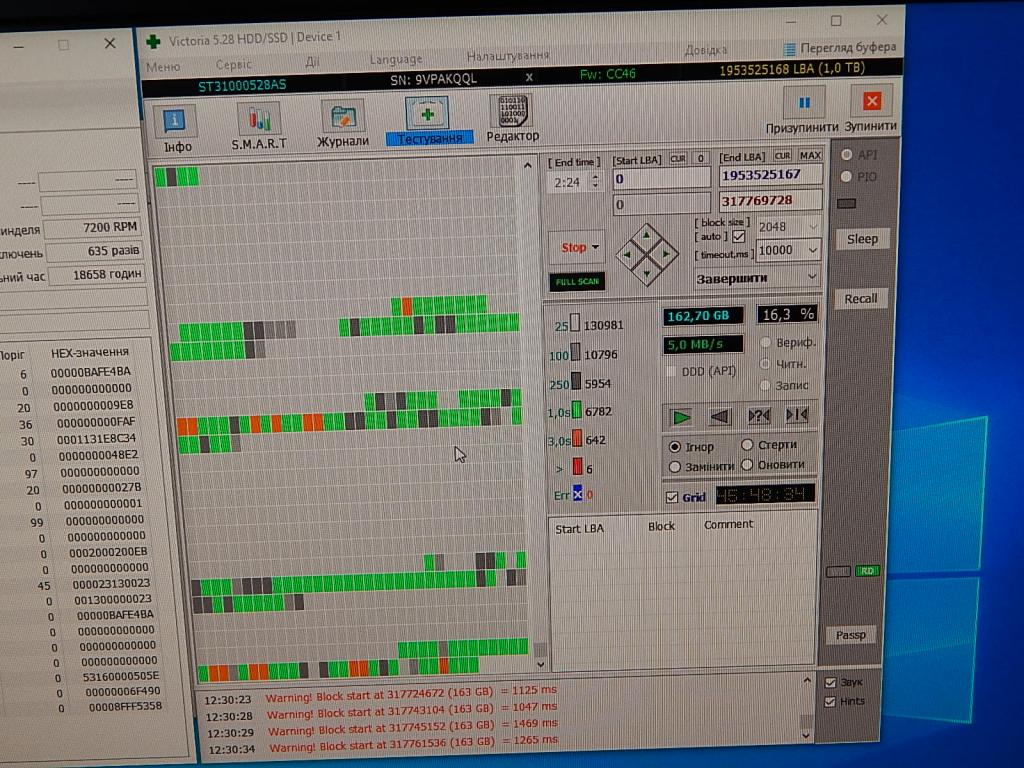Viewport: 1024px width, 768px height.
Task: Pause the scan with Призупинити button
Action: pyautogui.click(x=803, y=104)
